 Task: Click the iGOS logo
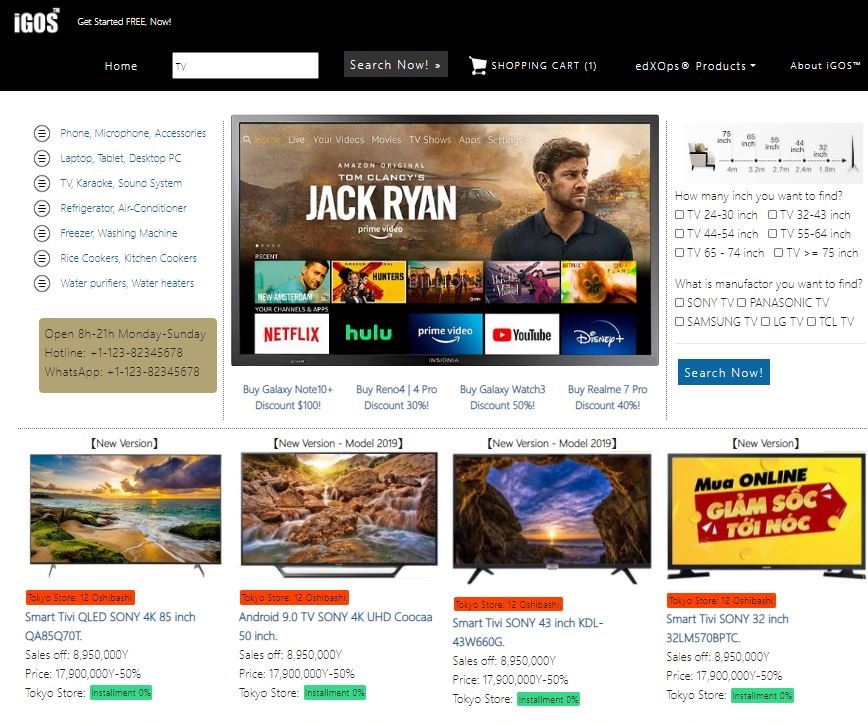[37, 21]
